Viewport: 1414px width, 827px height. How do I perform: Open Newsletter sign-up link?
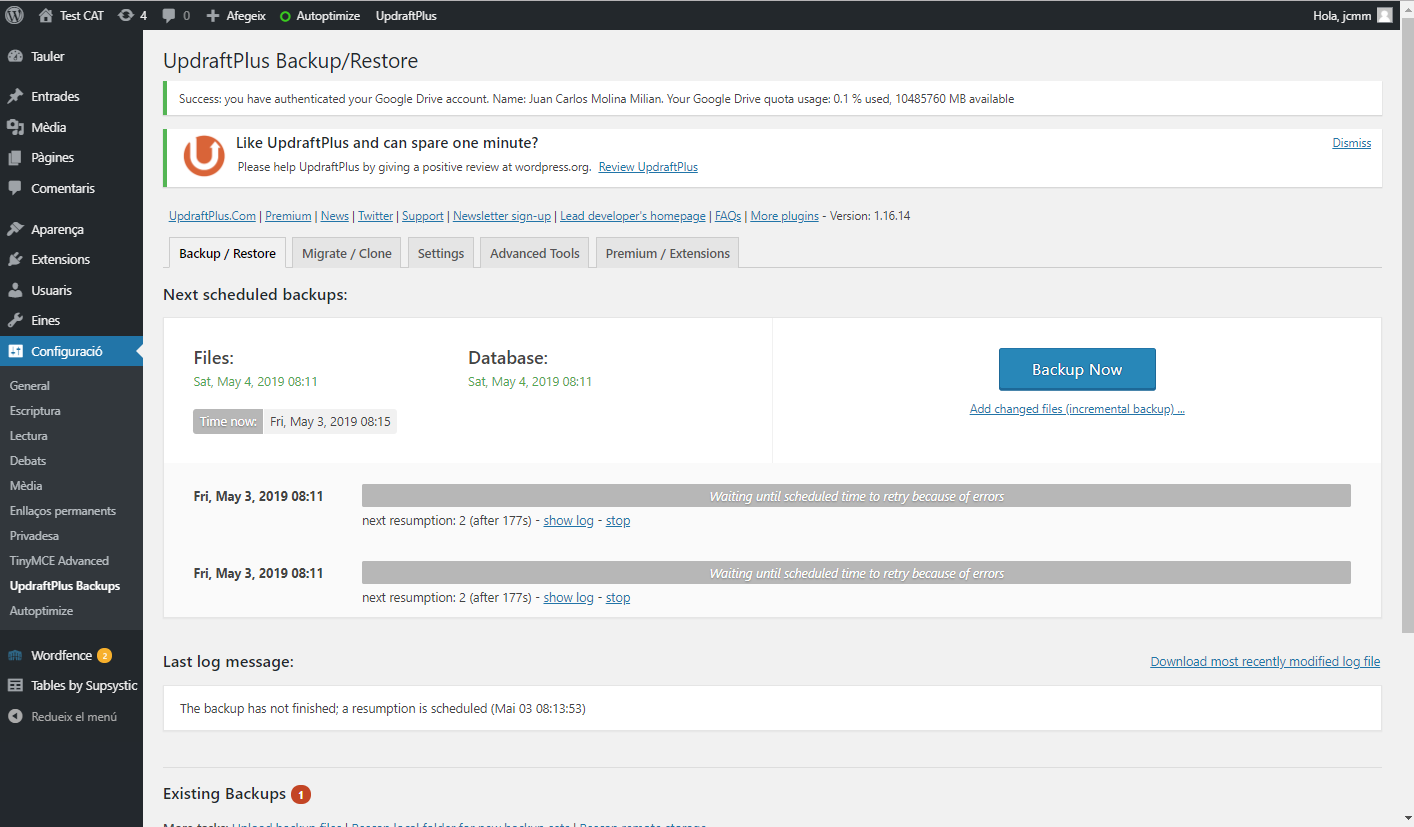[x=502, y=215]
